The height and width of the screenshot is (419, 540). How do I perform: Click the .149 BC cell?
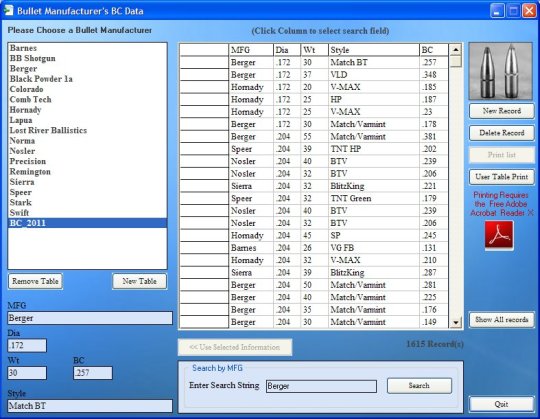[x=434, y=322]
